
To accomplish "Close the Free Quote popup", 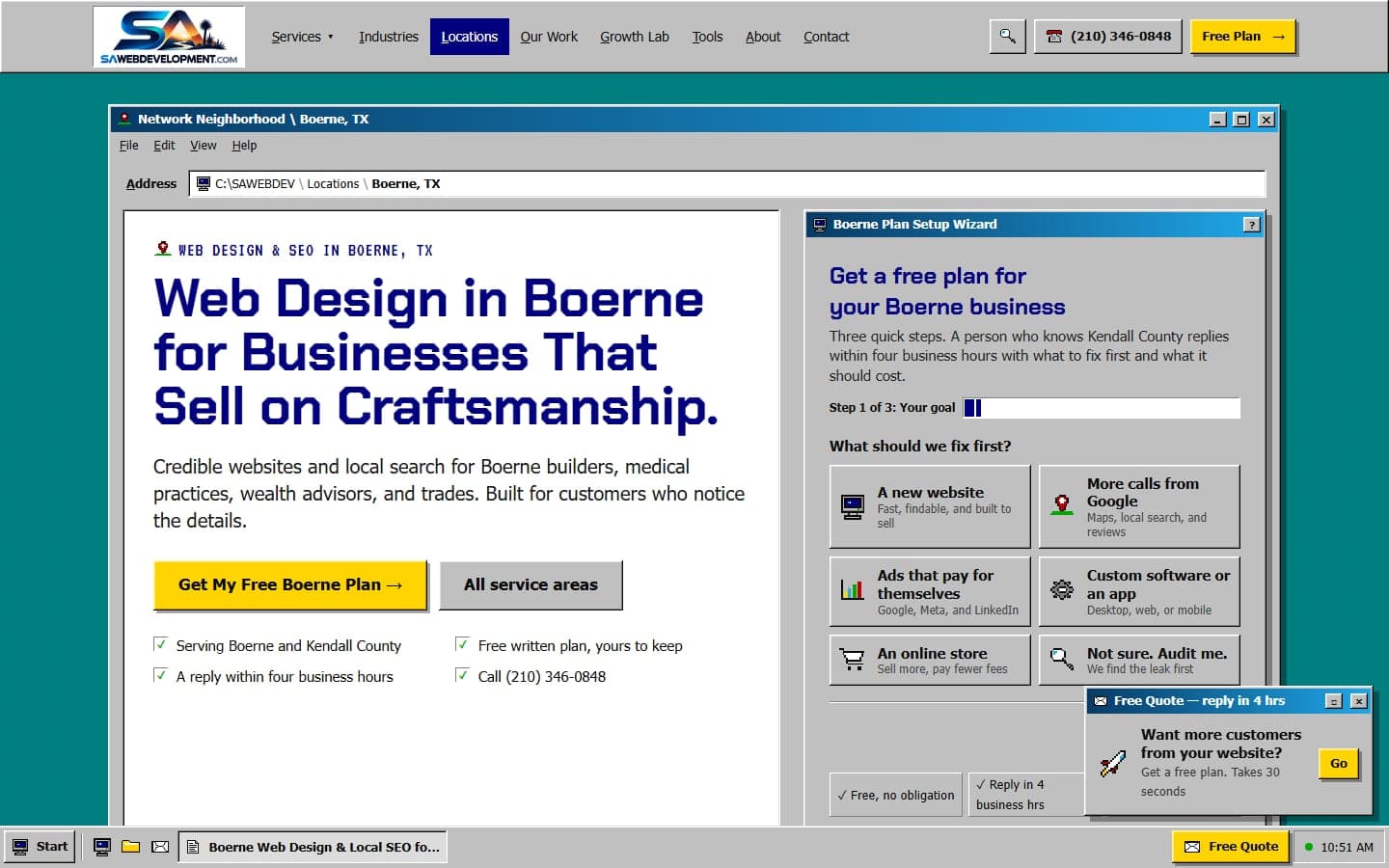I will pyautogui.click(x=1358, y=701).
